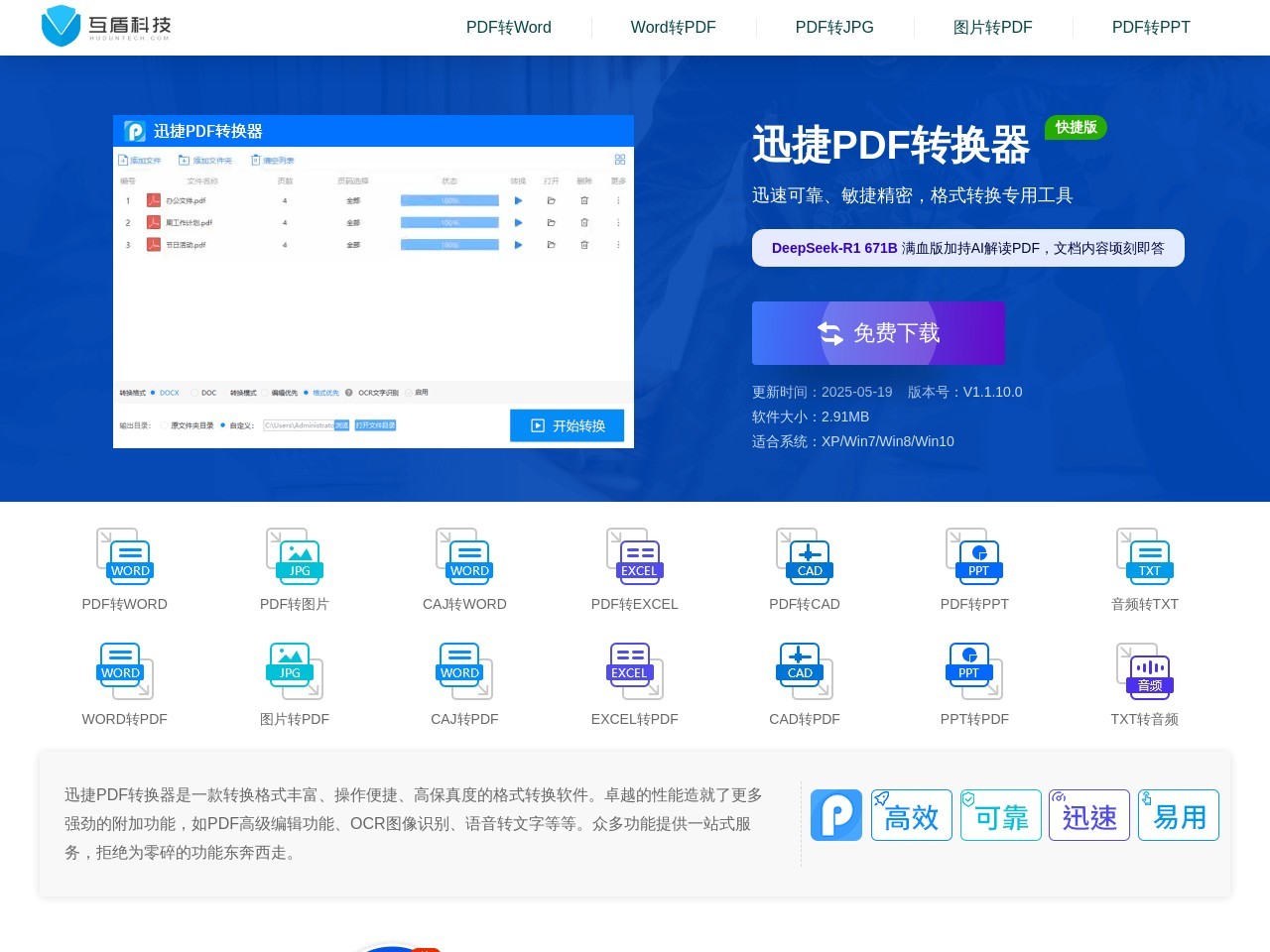This screenshot has height=952, width=1270.
Task: Open the Word转PDF nav tab
Action: (673, 27)
